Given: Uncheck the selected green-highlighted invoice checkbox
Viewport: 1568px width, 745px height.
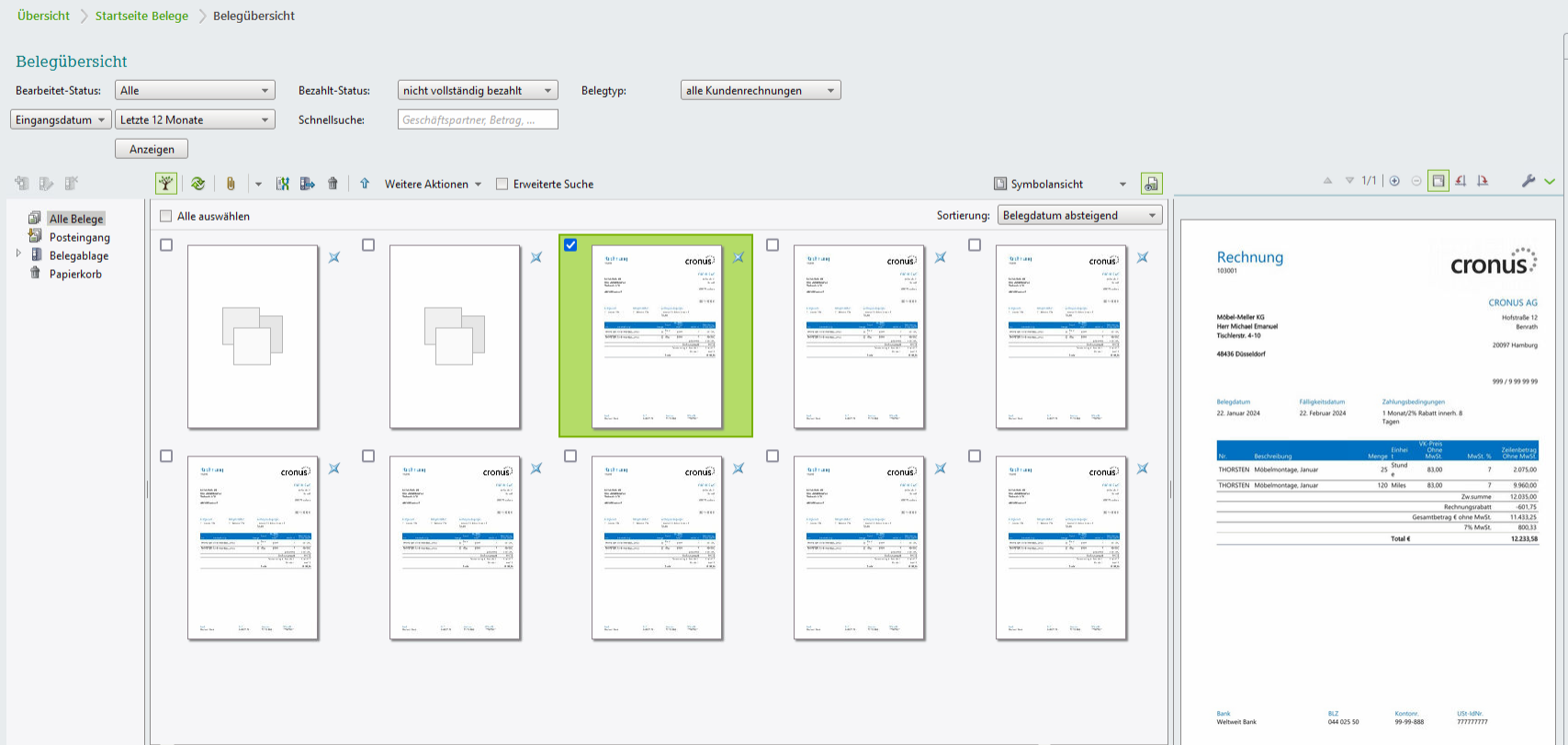Looking at the screenshot, I should coord(570,245).
